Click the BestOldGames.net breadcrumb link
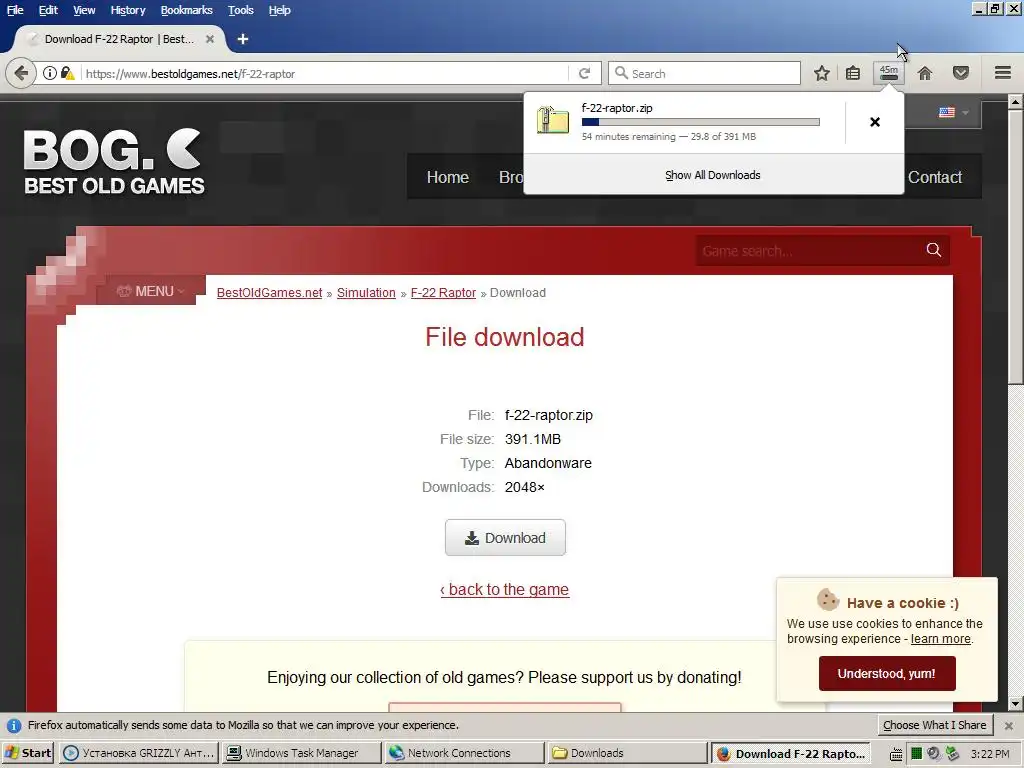Viewport: 1024px width, 768px height. point(269,293)
